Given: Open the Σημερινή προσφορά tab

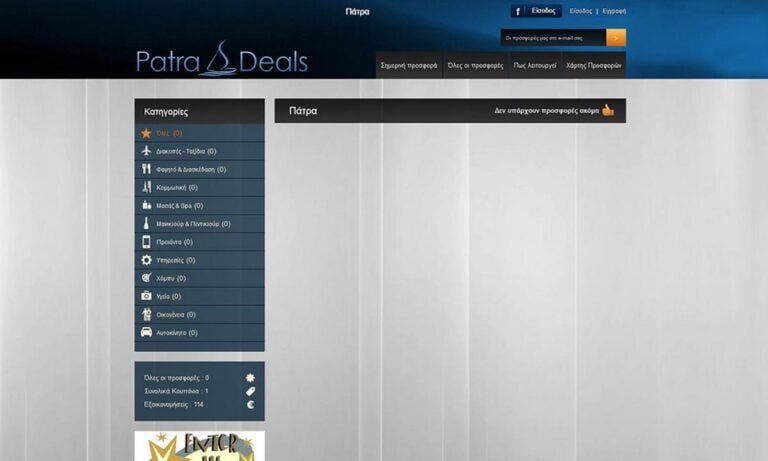Looking at the screenshot, I should pos(409,65).
